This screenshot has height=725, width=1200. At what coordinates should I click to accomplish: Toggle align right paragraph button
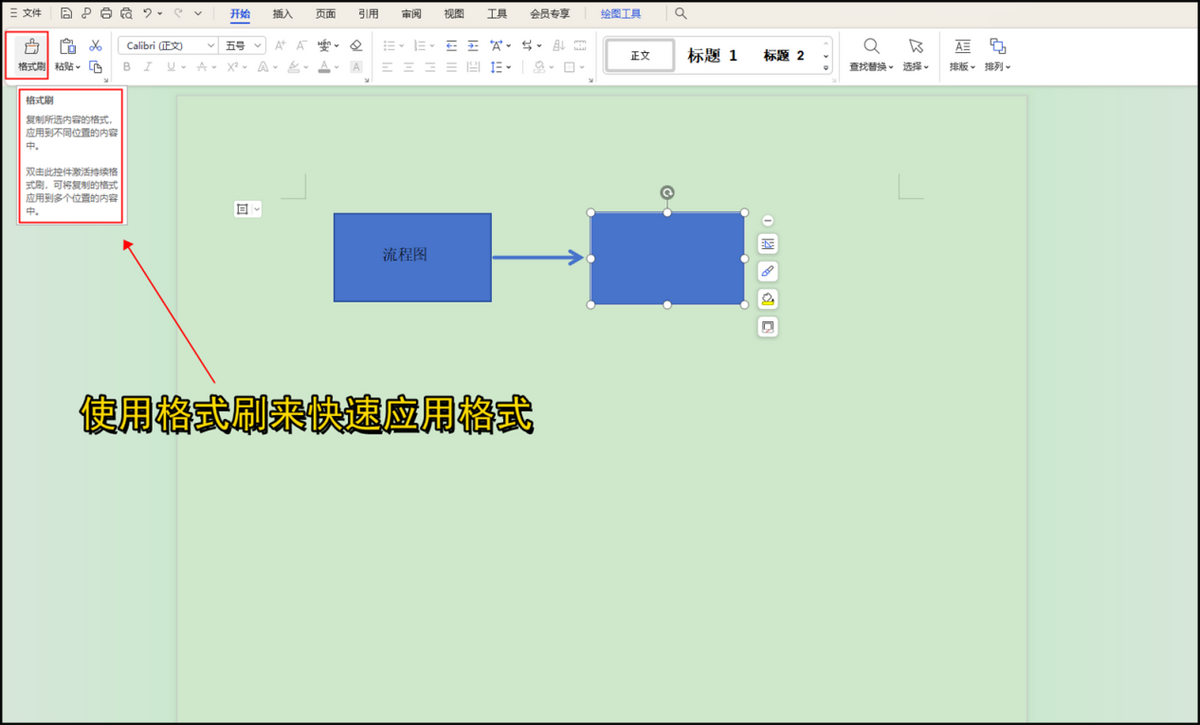[x=430, y=67]
